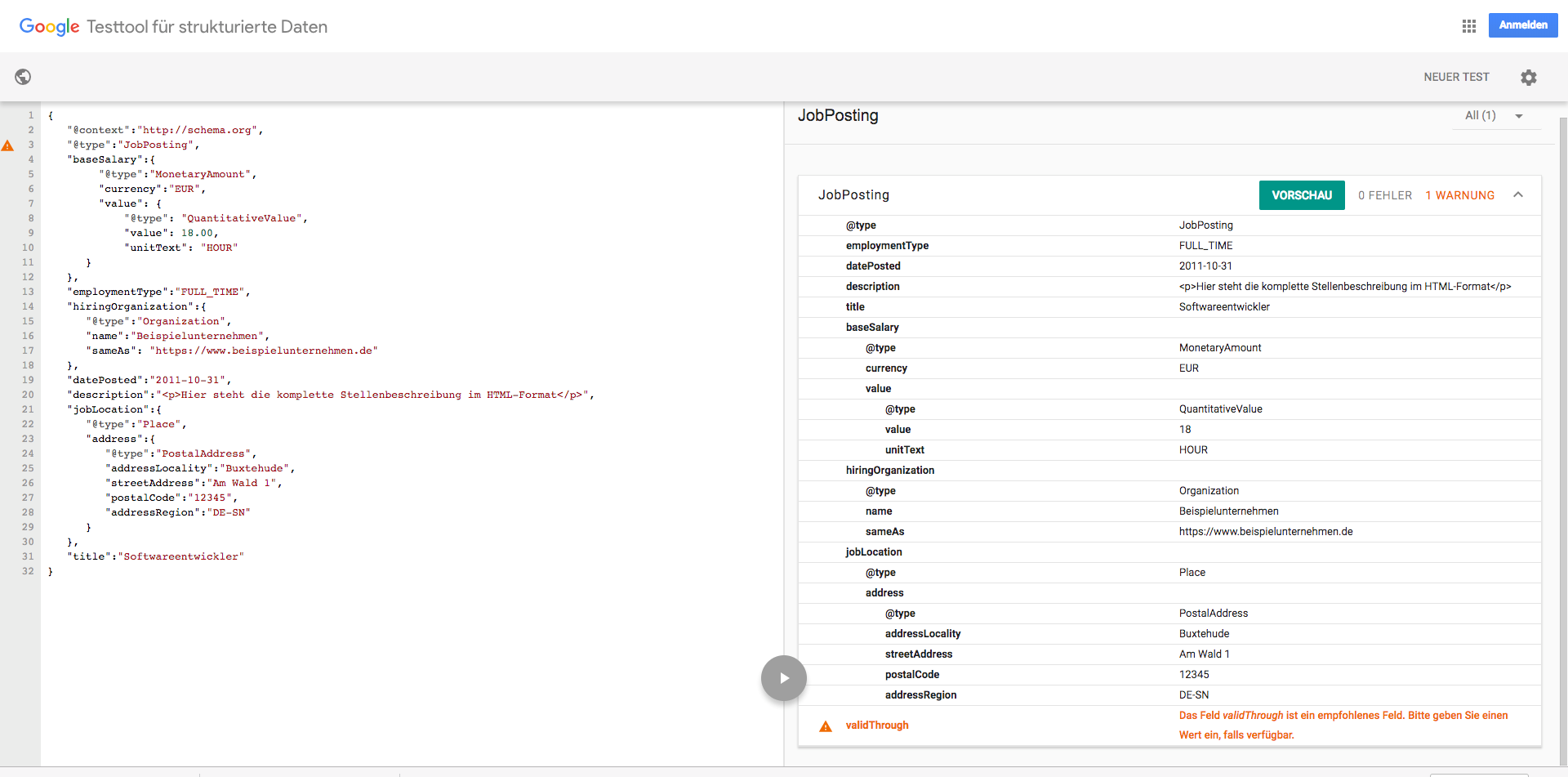
Task: Select the baseSalary row in results
Action: tap(872, 328)
